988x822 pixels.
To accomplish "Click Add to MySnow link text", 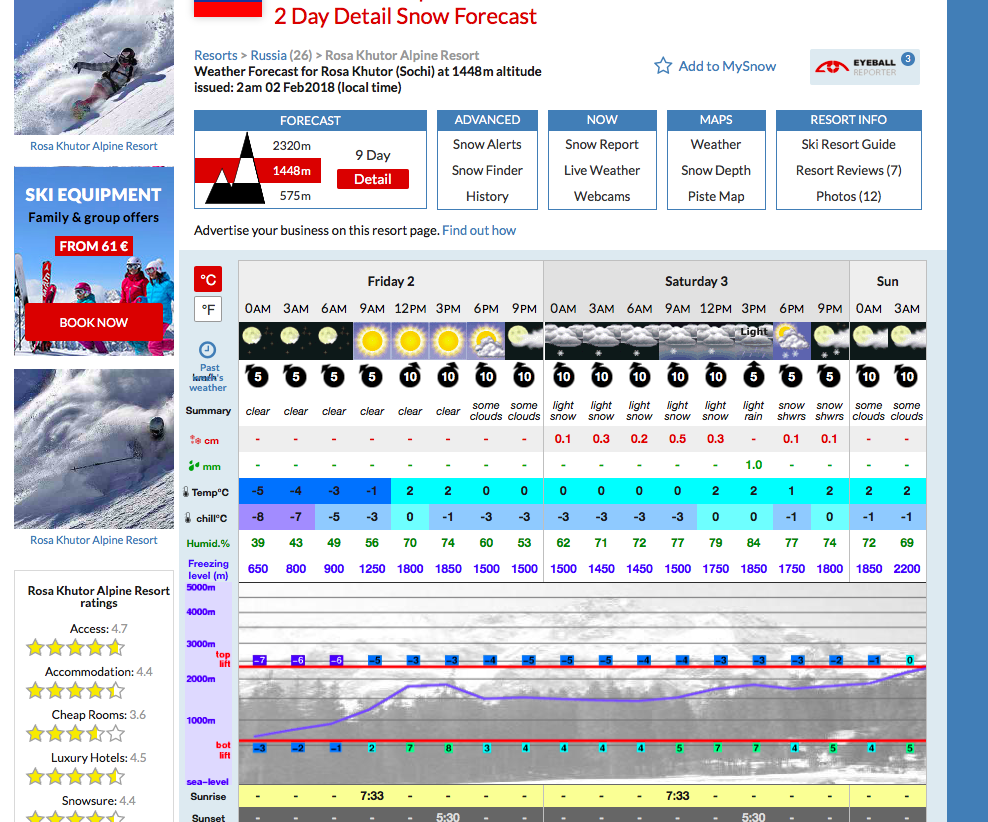I will click(x=727, y=66).
